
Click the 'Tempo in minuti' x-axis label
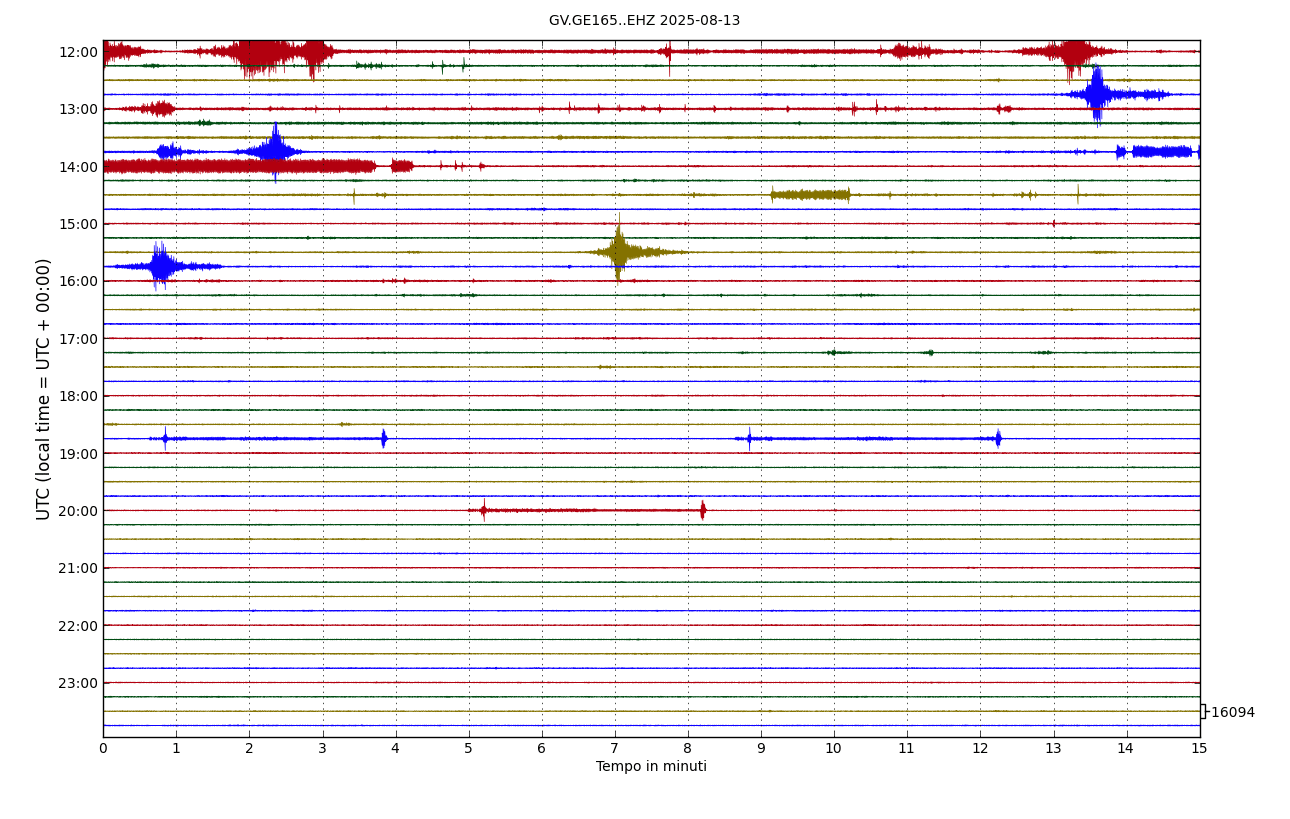(651, 767)
